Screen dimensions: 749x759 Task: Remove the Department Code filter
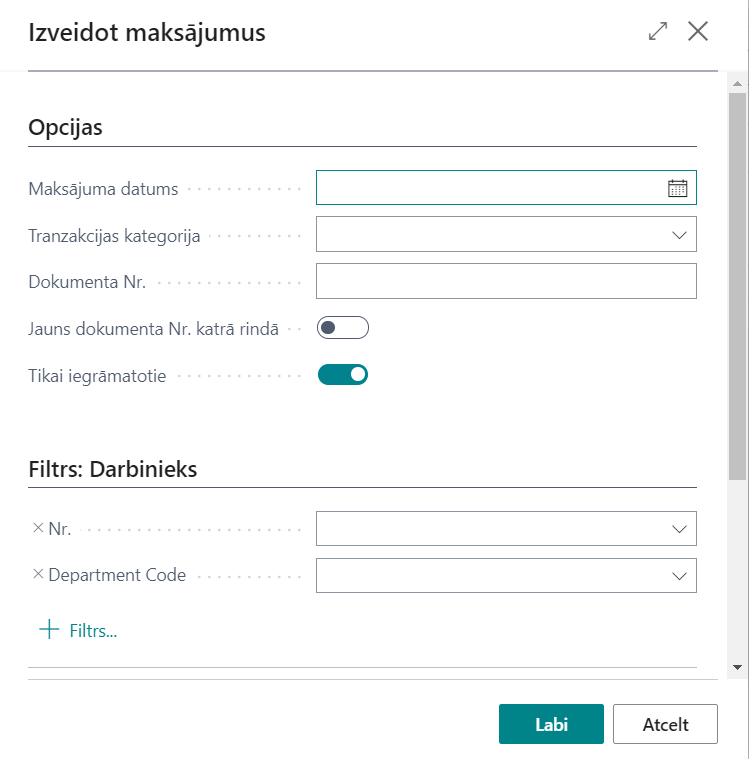[38, 575]
